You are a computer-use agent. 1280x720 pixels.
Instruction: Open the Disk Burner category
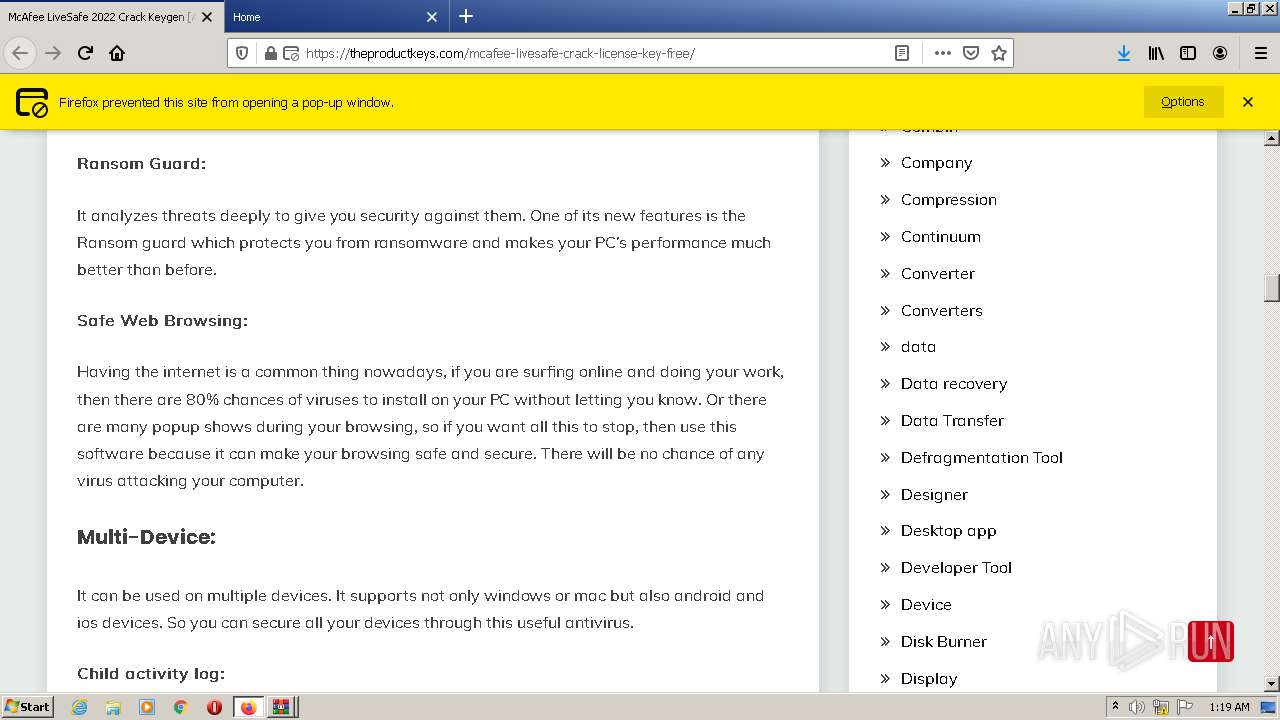tap(943, 642)
